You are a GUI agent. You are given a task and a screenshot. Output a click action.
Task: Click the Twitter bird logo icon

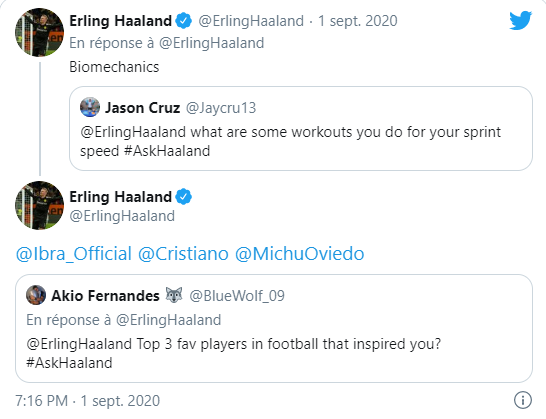click(x=520, y=20)
